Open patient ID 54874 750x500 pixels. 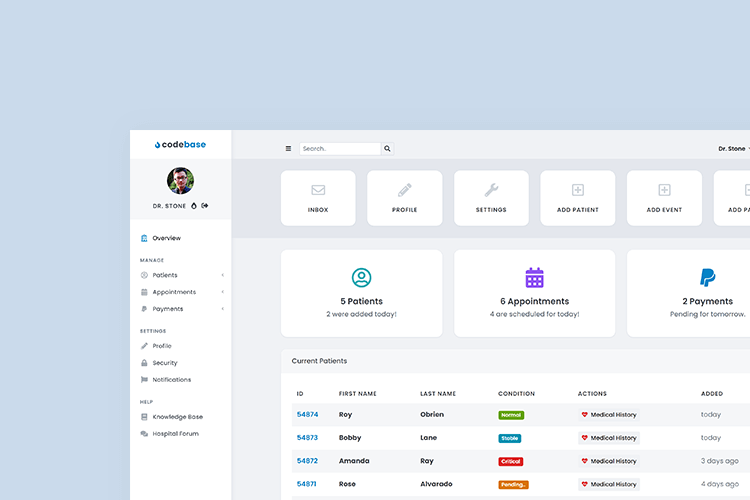click(308, 414)
